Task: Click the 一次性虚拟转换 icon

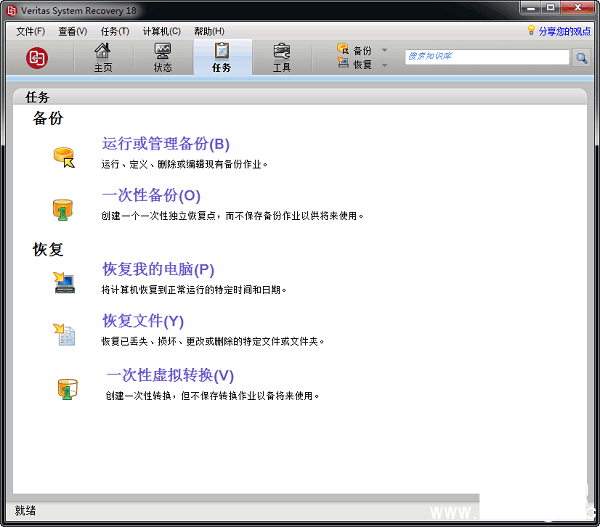Action: (67, 388)
